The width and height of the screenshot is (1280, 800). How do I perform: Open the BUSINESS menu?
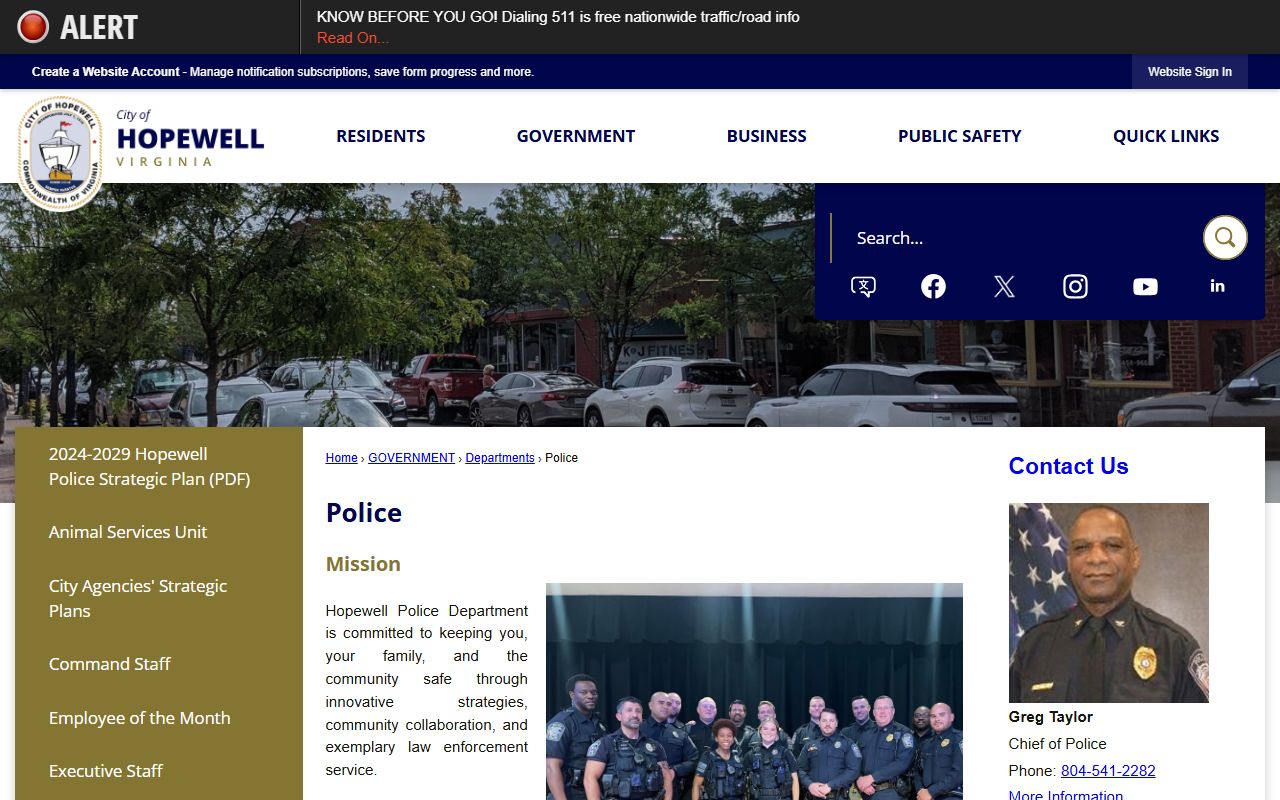pos(766,136)
